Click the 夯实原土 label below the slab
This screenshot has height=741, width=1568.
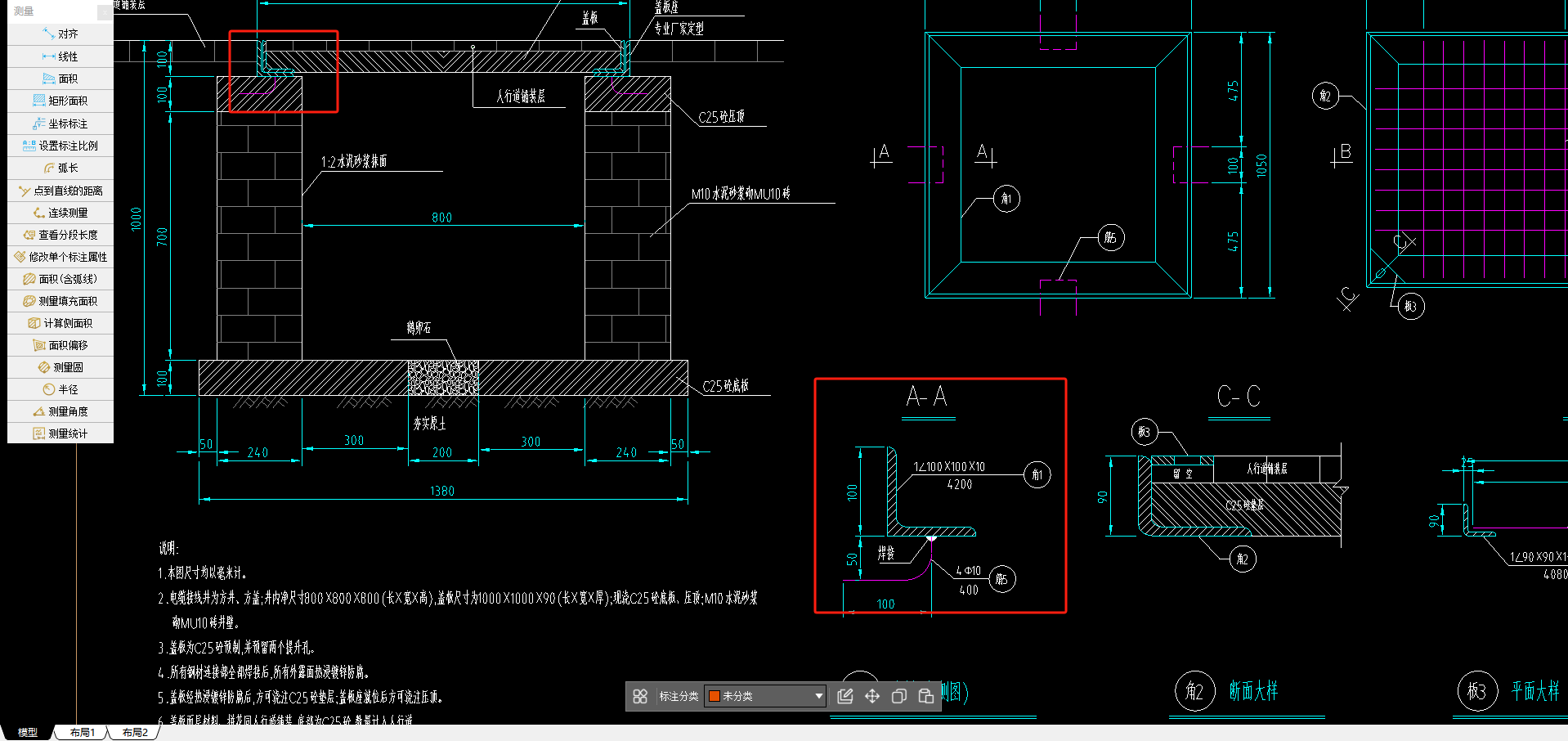click(x=430, y=424)
